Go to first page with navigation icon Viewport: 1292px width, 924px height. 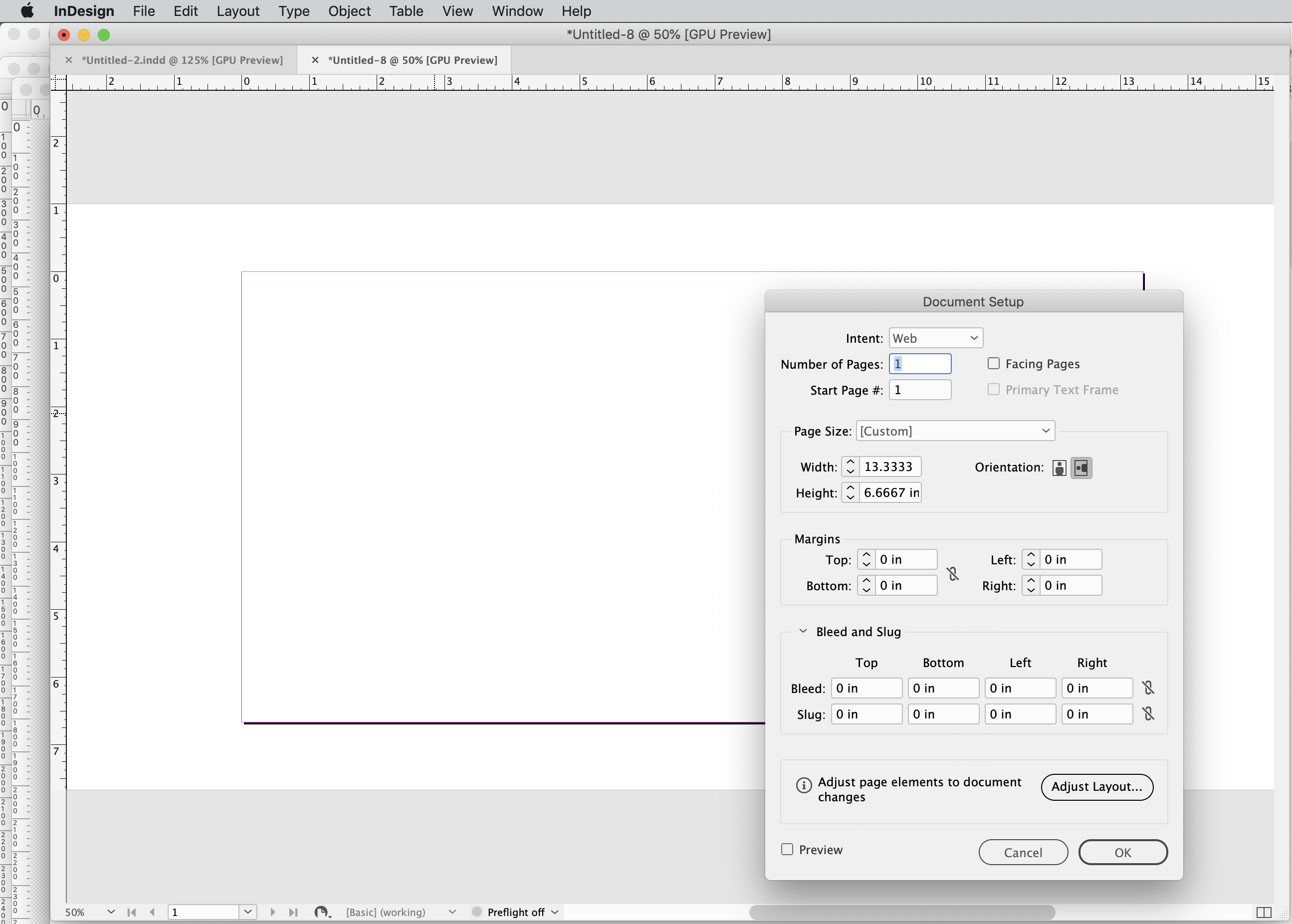[132, 912]
